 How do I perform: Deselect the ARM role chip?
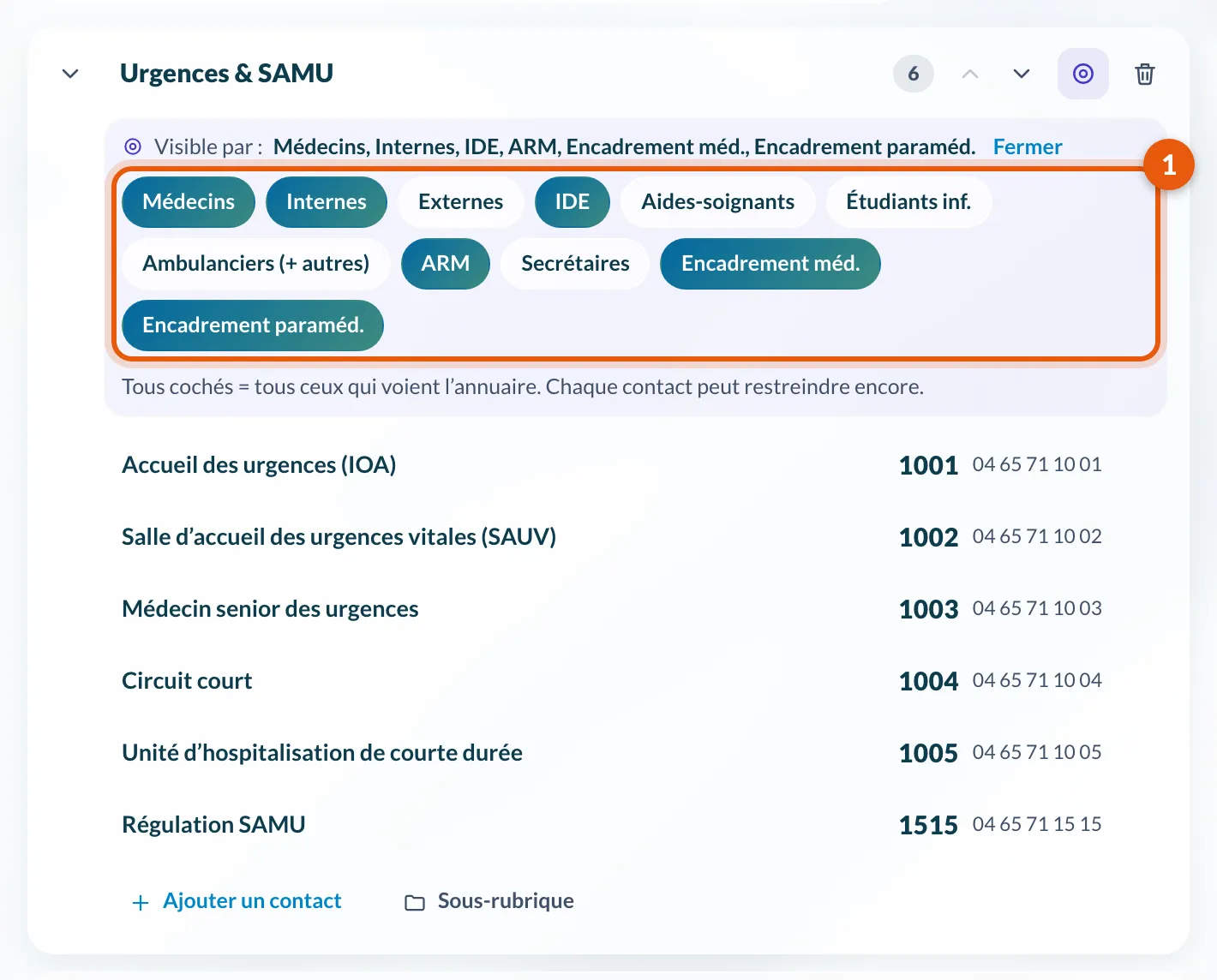(446, 264)
